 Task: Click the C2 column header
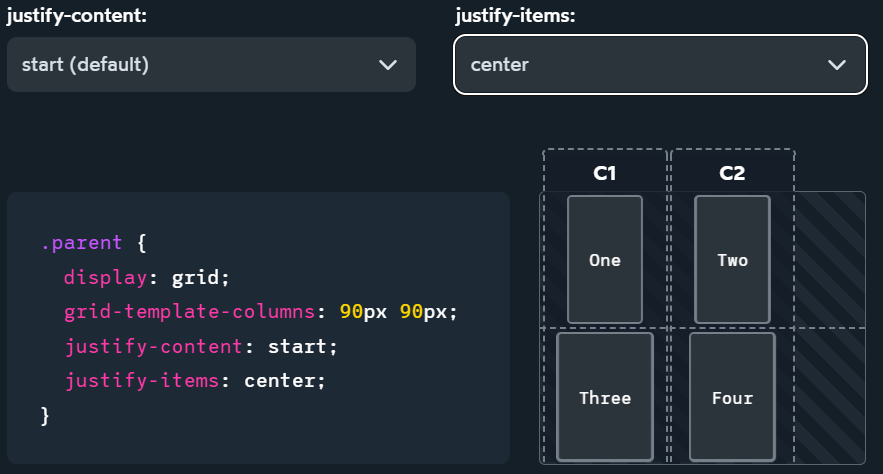click(732, 173)
